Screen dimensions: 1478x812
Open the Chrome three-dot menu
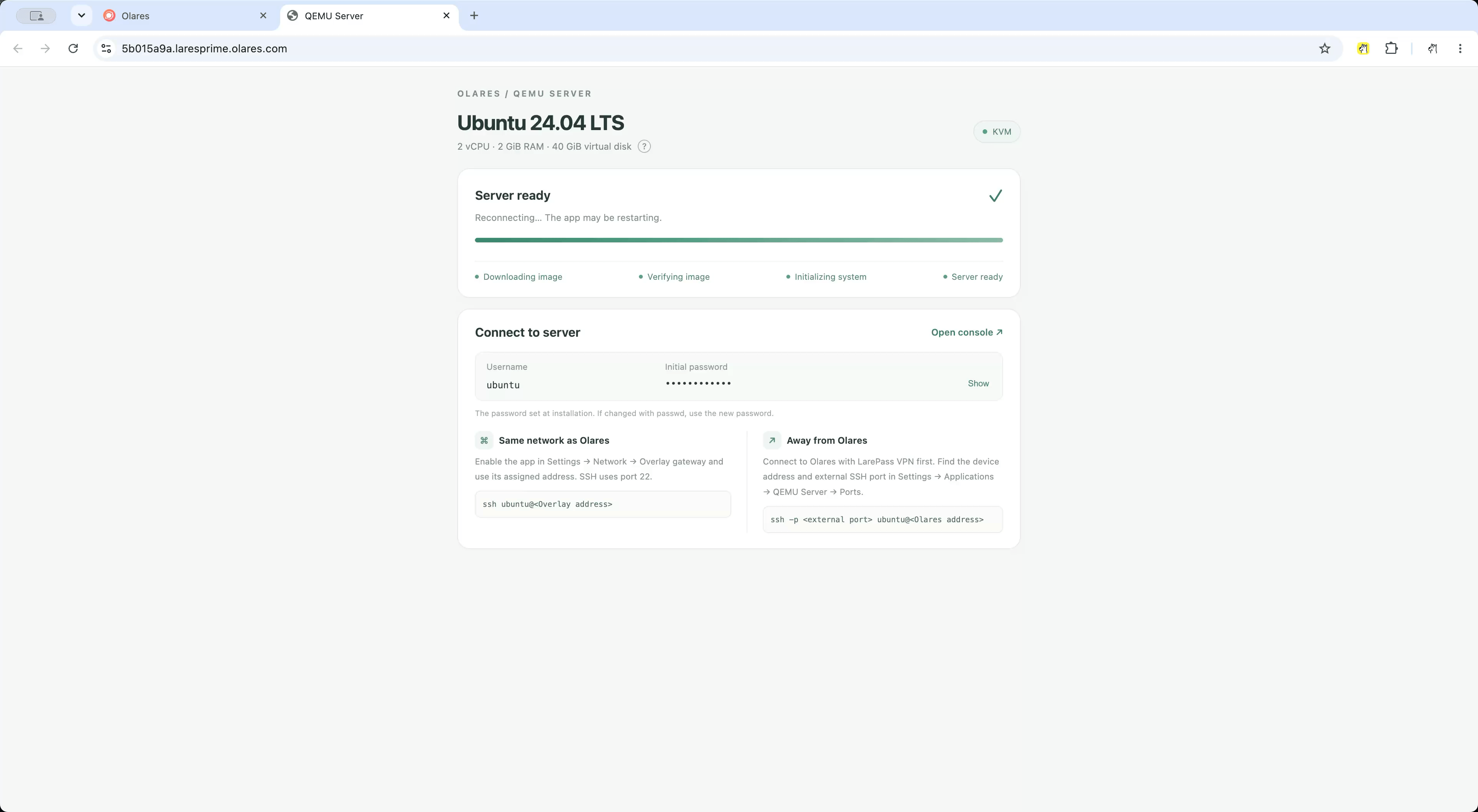[1460, 49]
